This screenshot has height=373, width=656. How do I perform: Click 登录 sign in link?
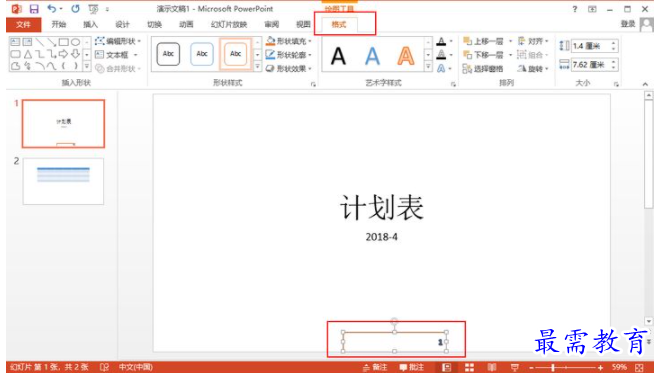(x=628, y=25)
